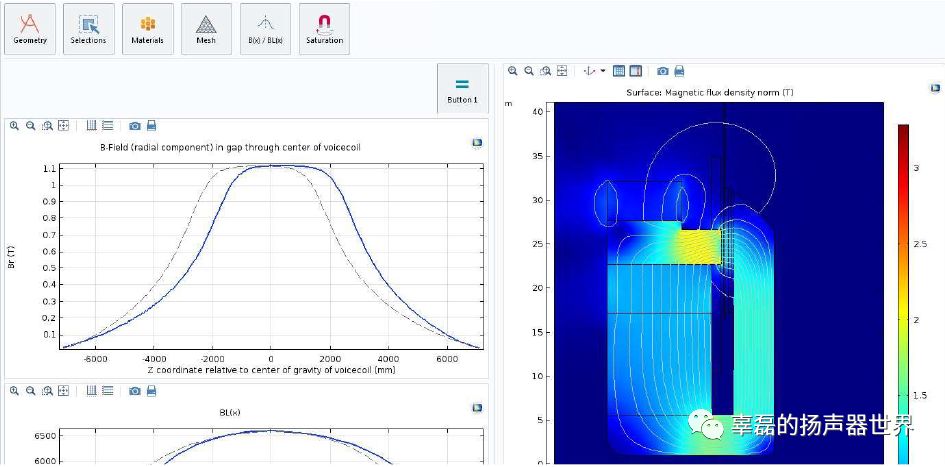Toggle x-axis log scale in B-Field plot

[x=91, y=126]
